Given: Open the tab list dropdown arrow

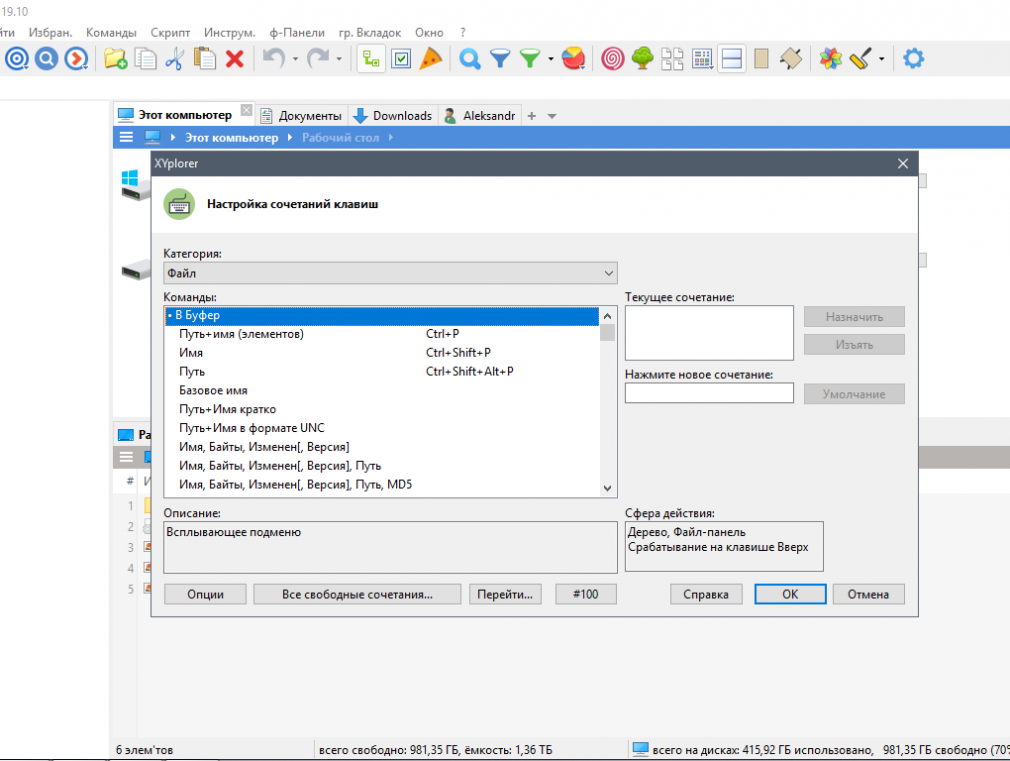Looking at the screenshot, I should [552, 116].
